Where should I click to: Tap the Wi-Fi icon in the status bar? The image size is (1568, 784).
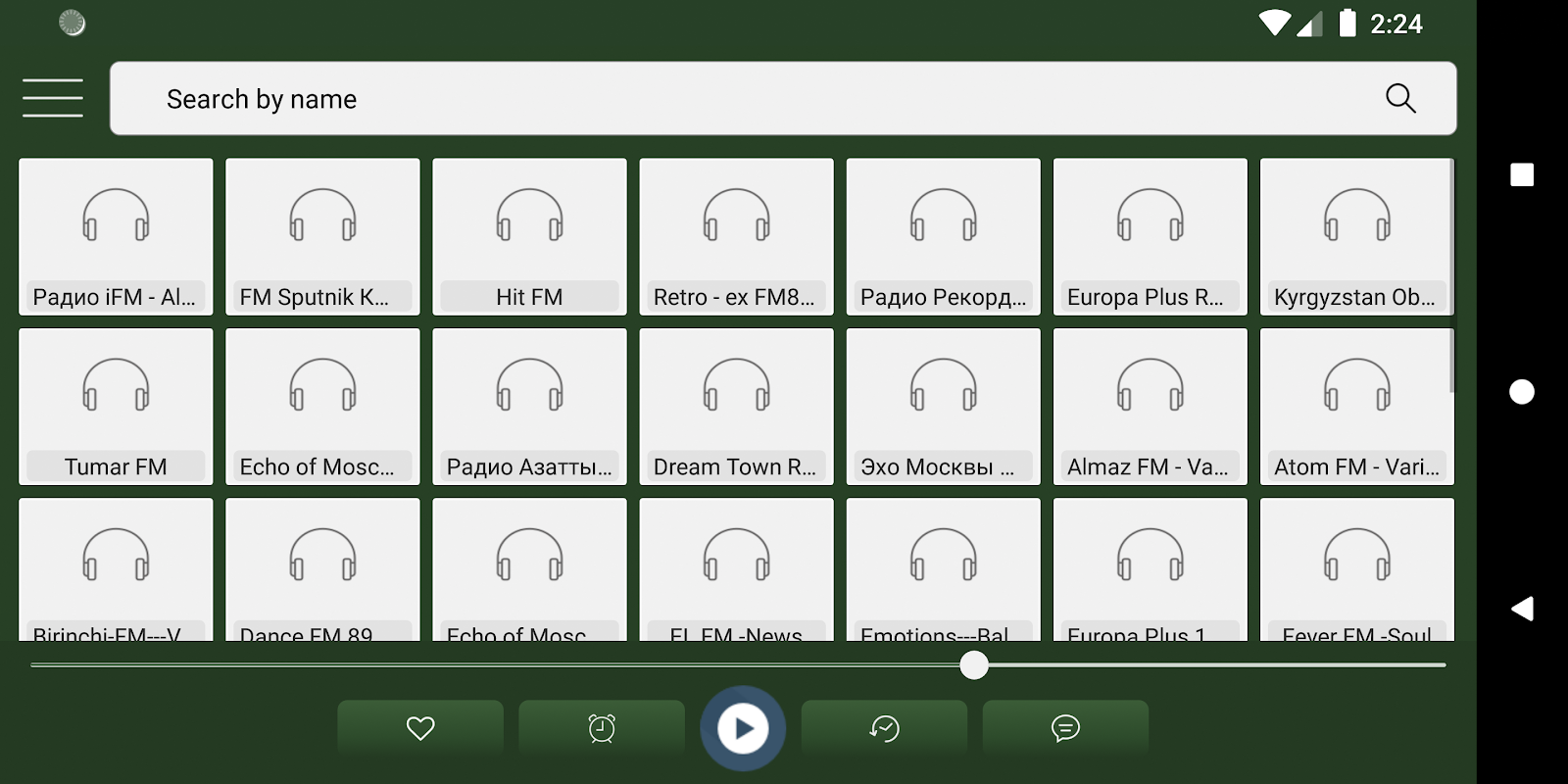(x=1275, y=23)
